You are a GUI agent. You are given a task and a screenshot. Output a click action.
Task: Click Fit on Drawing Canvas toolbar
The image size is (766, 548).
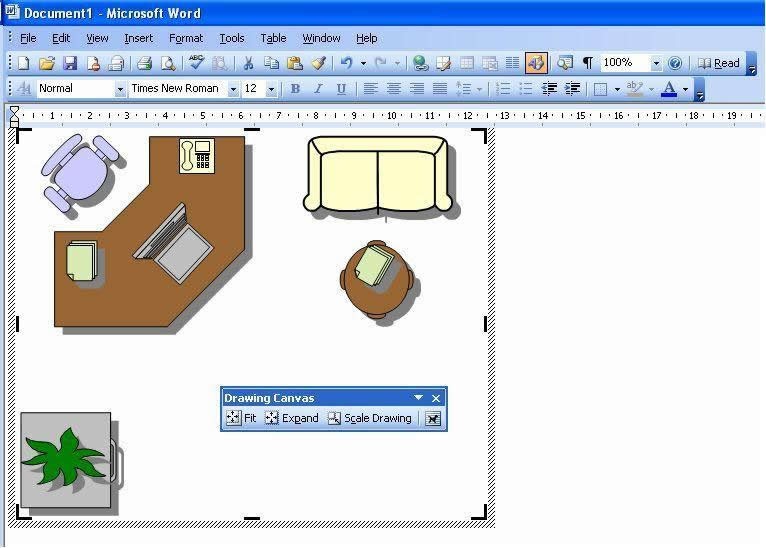241,418
